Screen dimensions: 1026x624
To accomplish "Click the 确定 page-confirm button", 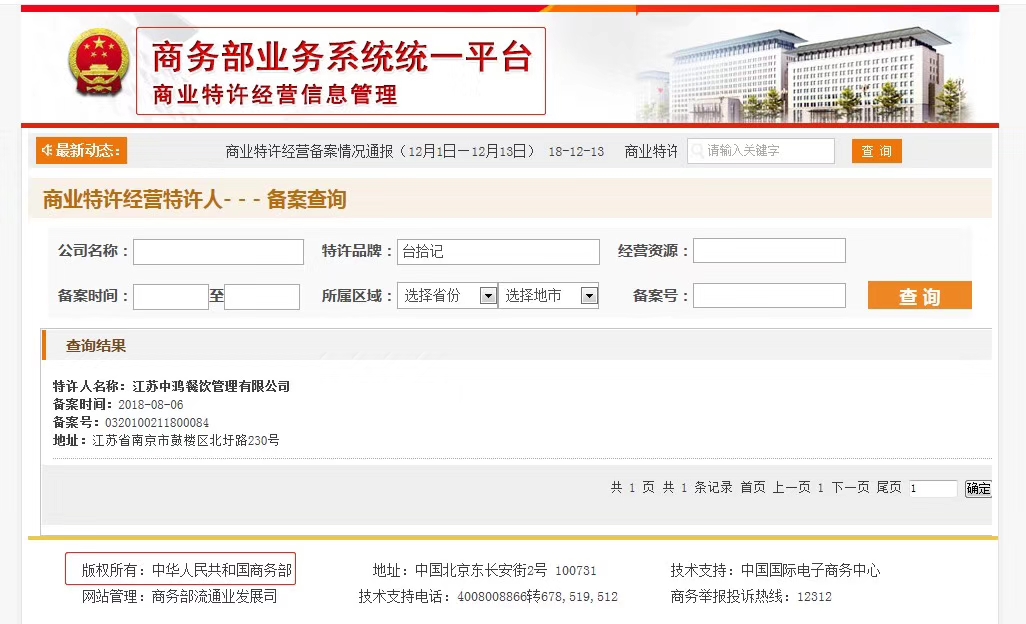I will click(977, 488).
